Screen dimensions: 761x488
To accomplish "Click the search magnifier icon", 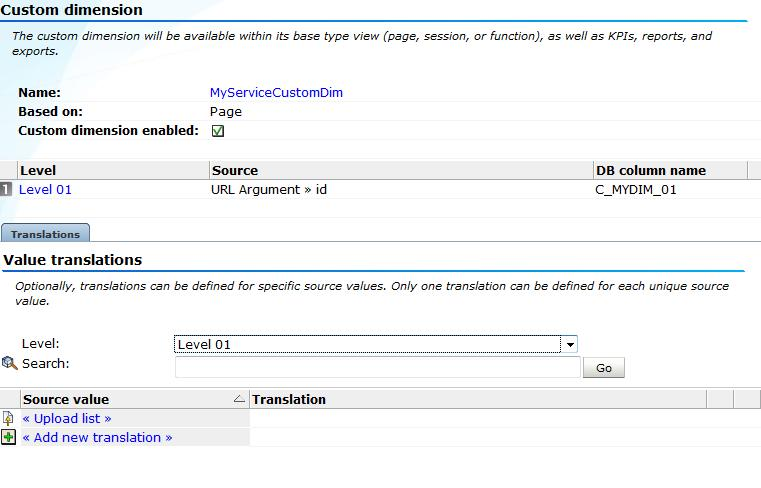I will 9,363.
